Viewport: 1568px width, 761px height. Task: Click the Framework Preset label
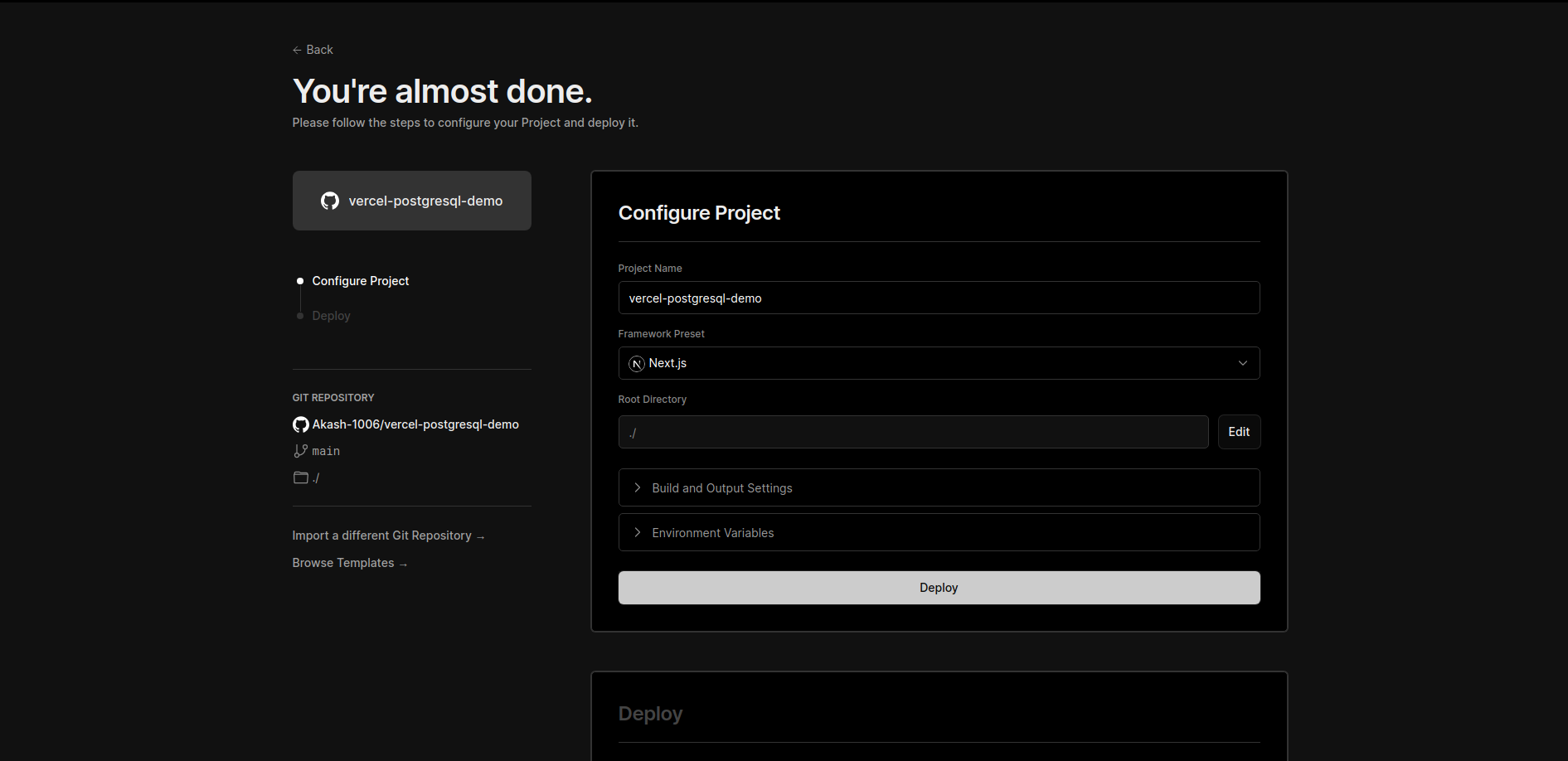(x=661, y=334)
